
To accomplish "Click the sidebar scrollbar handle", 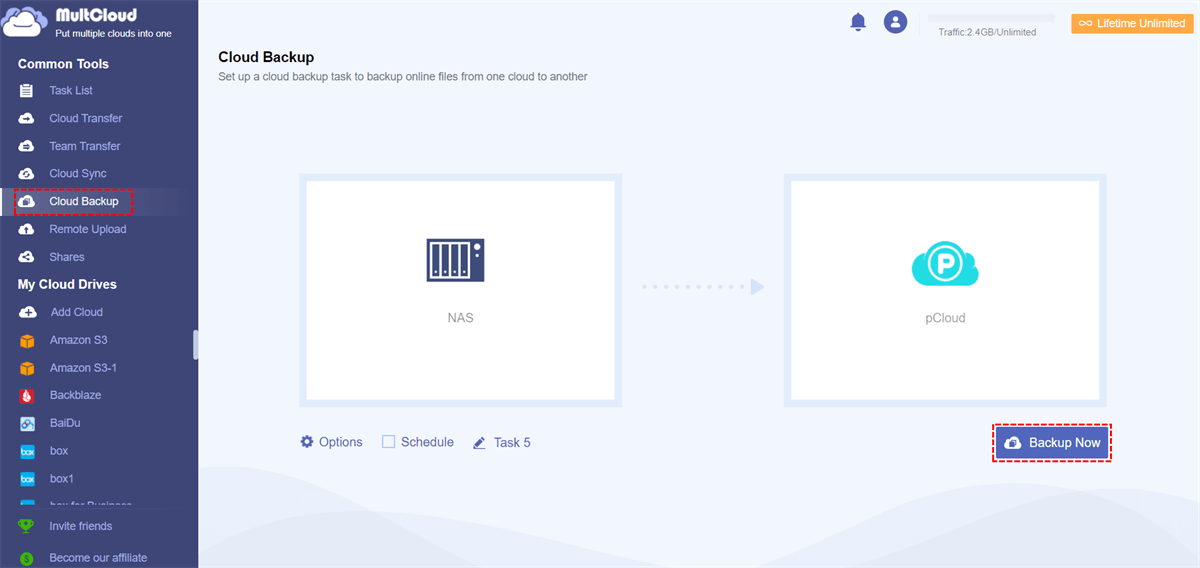I will pyautogui.click(x=196, y=345).
